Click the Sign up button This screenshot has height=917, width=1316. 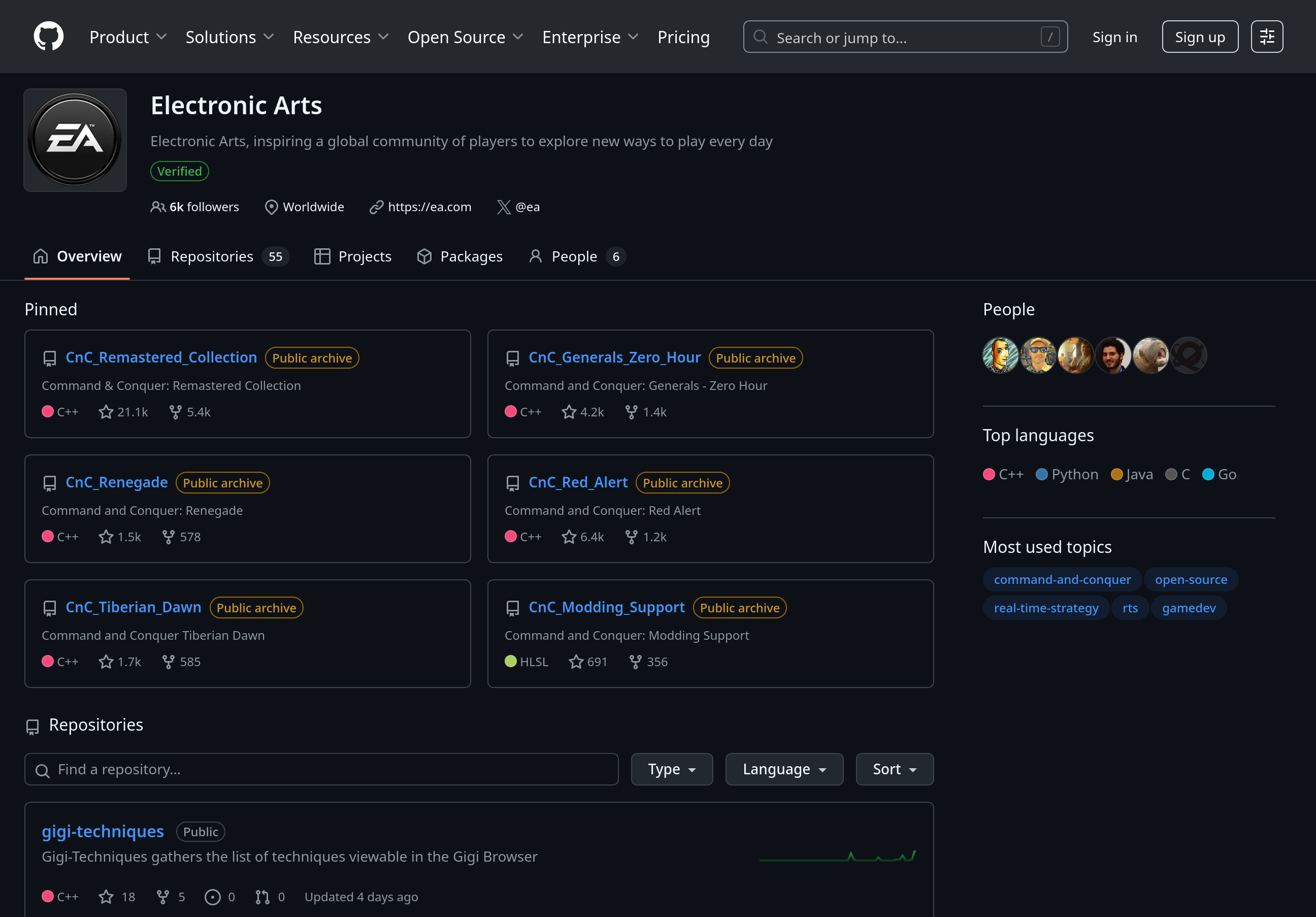click(x=1199, y=36)
